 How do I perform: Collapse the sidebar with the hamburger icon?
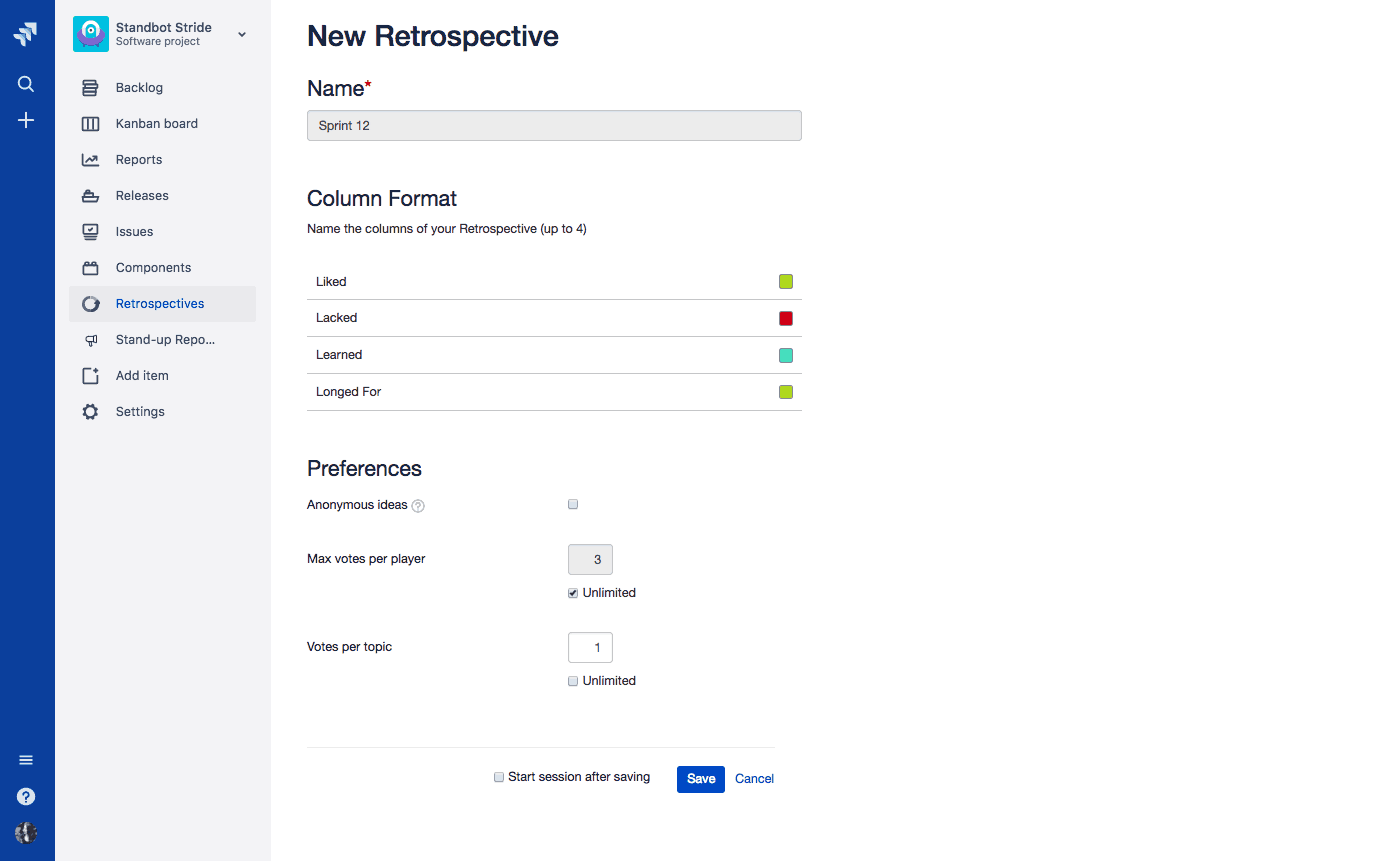(26, 759)
